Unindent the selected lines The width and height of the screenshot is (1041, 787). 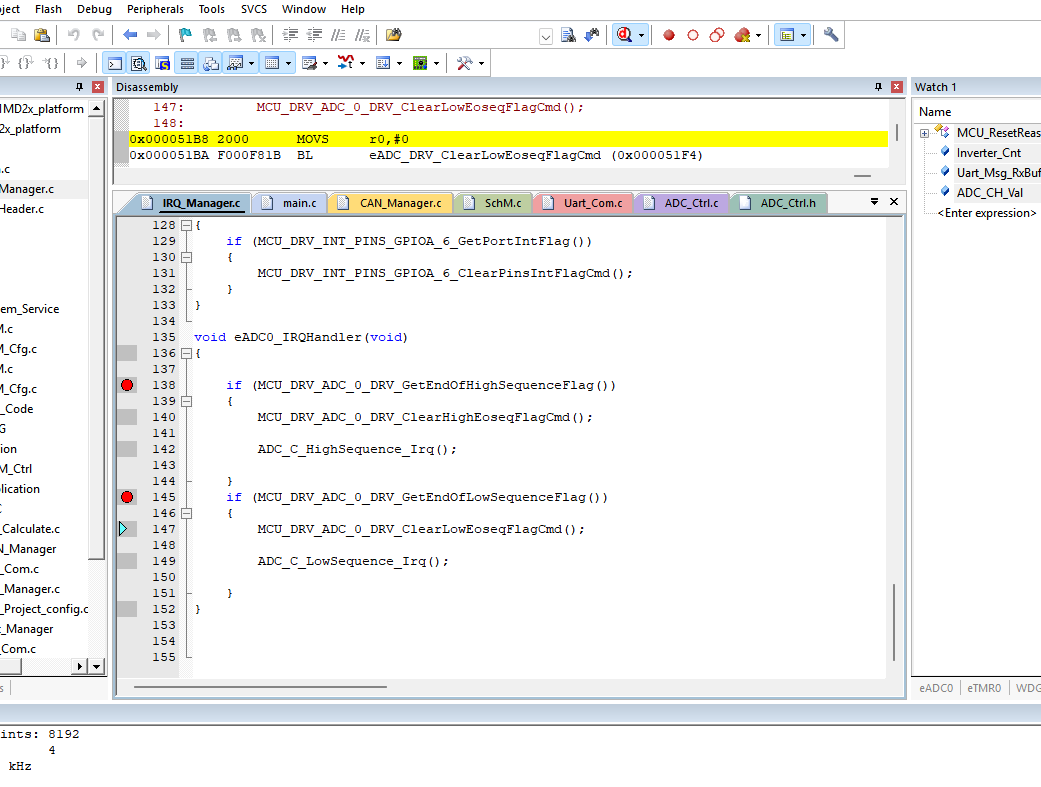point(314,35)
